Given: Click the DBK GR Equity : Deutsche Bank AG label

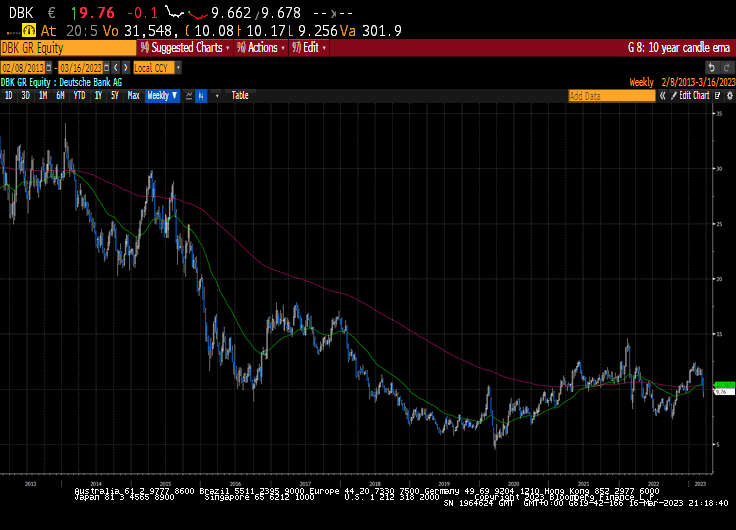Looking at the screenshot, I should point(61,82).
